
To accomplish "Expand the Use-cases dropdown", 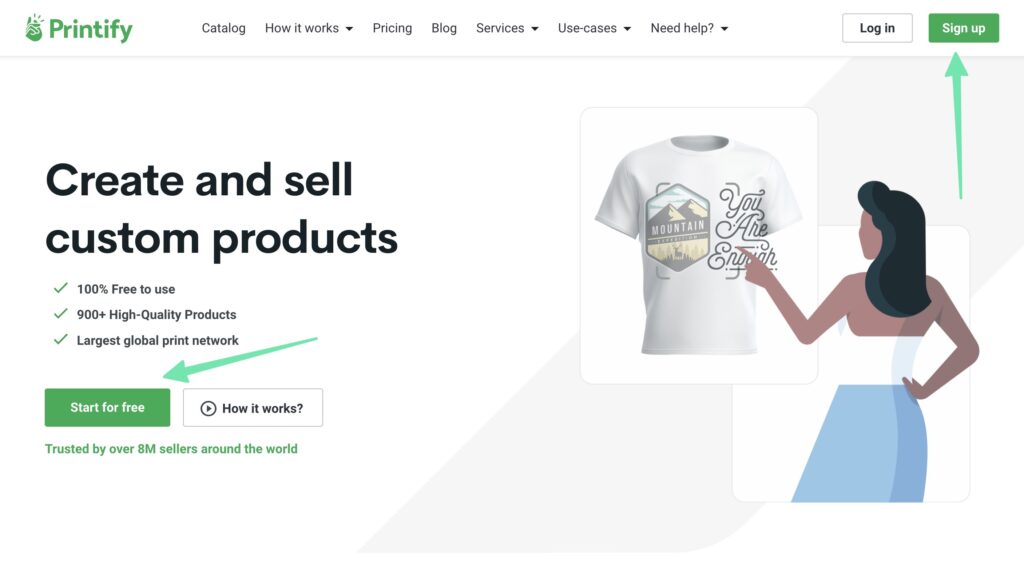I will [x=594, y=28].
